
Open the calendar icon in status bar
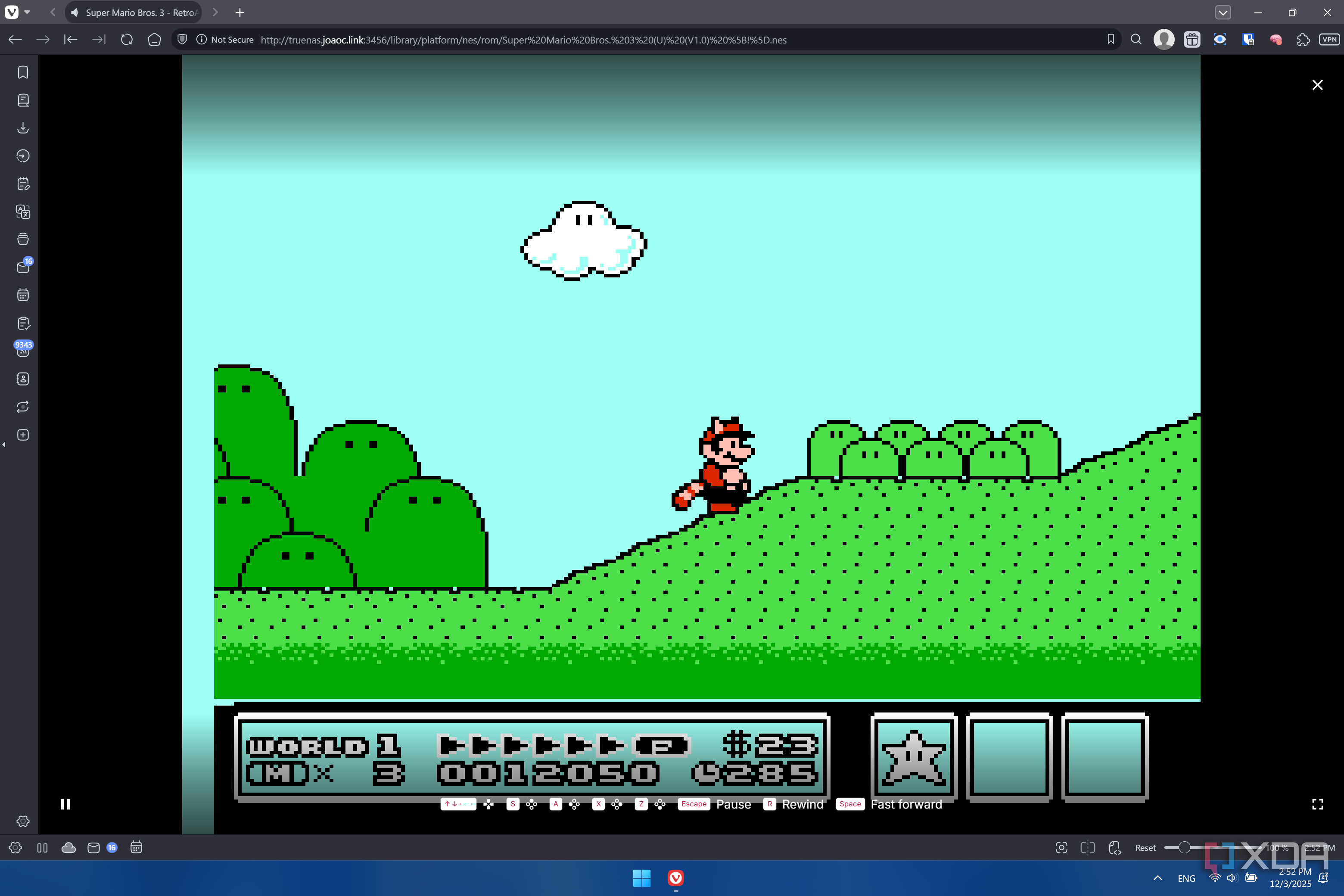136,847
